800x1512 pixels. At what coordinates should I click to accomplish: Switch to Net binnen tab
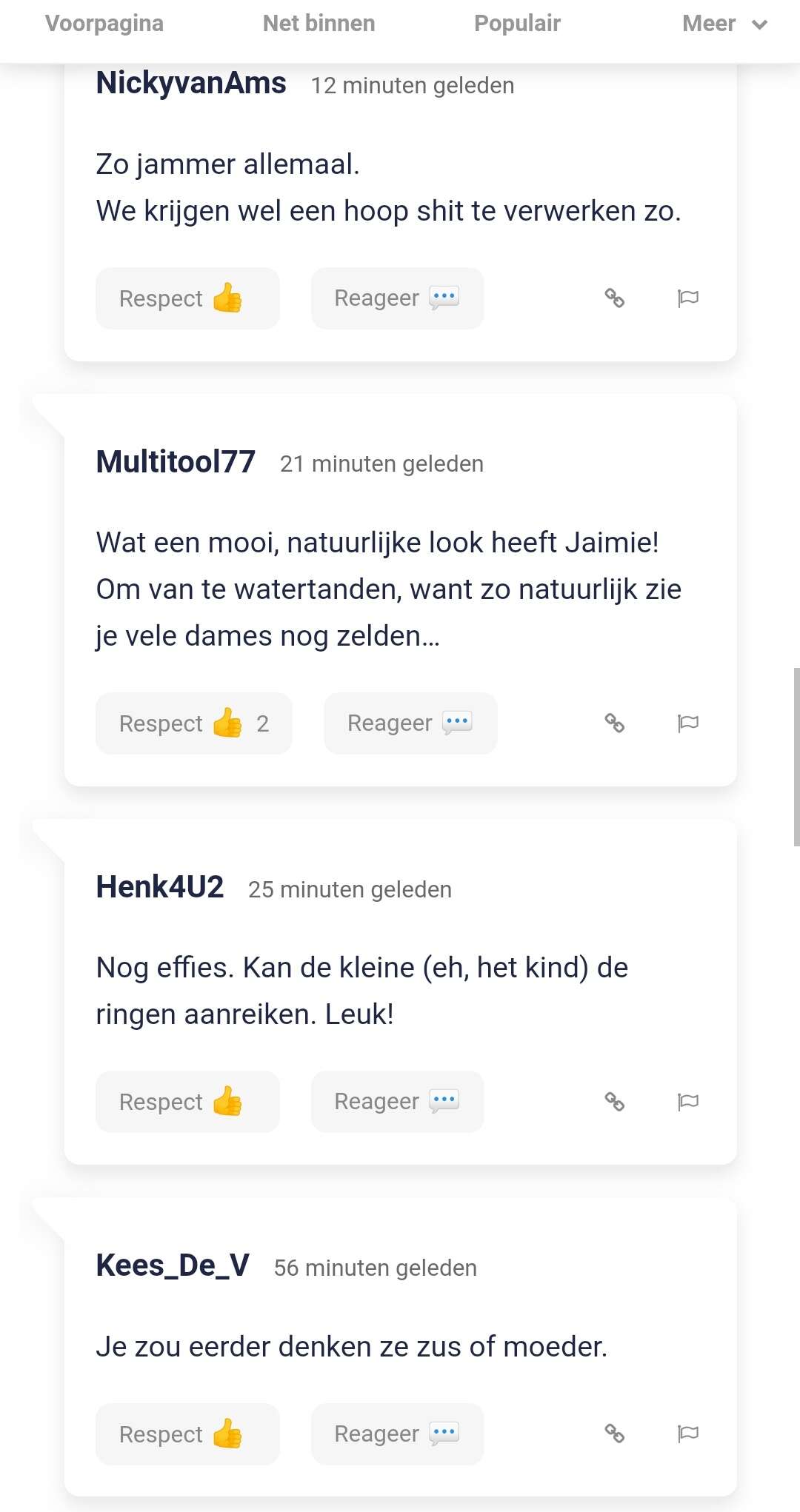[x=319, y=24]
